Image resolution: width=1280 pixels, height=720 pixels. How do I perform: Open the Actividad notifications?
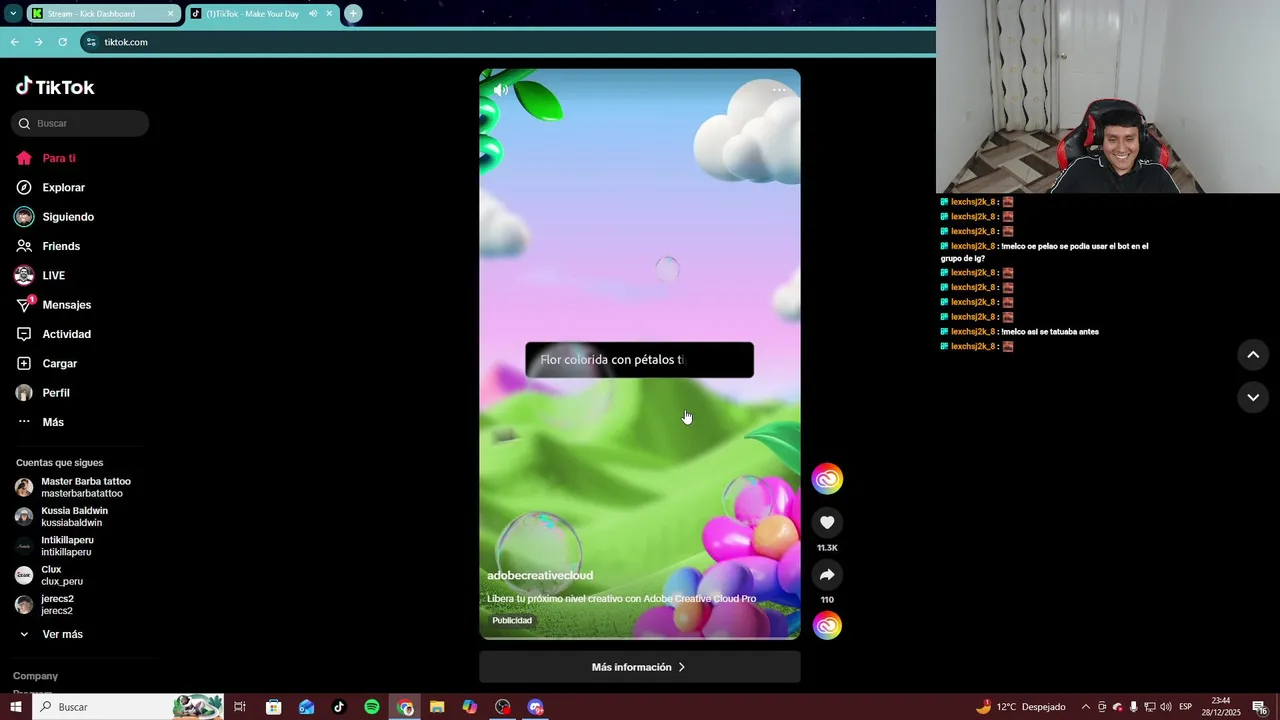53,334
